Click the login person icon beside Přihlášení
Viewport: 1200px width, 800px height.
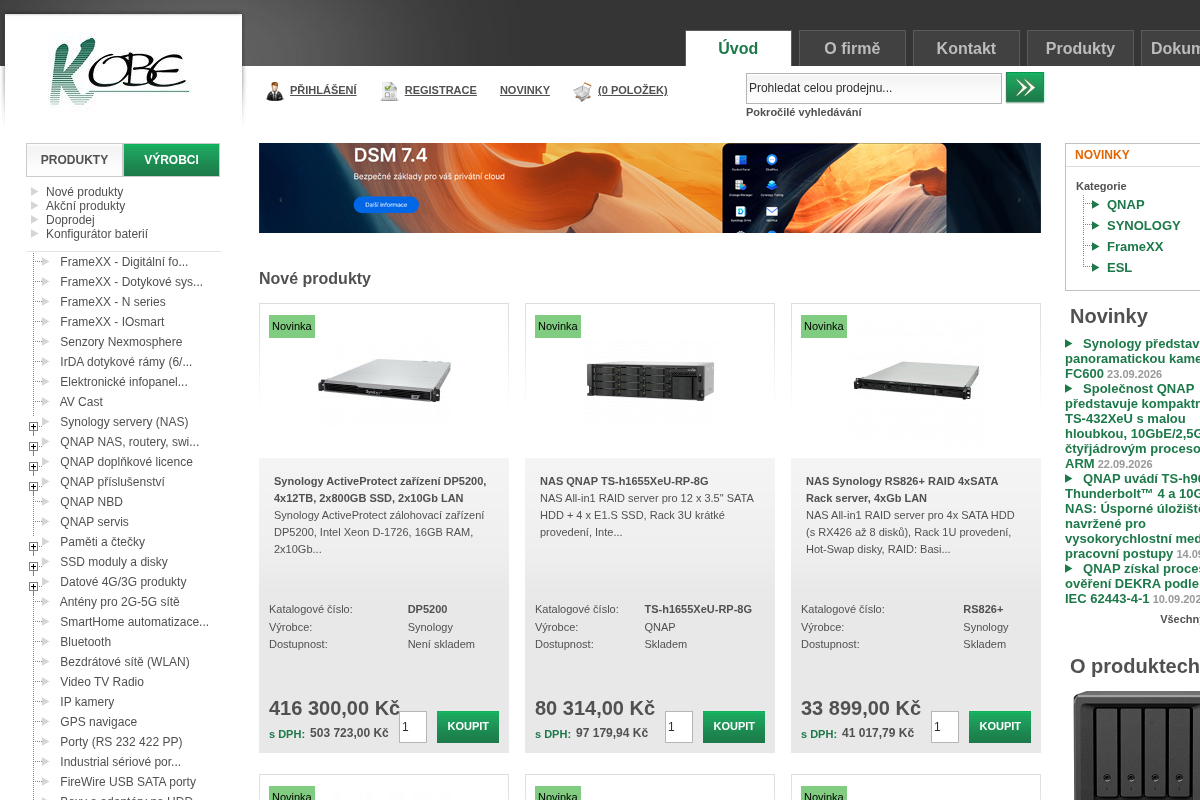coord(275,92)
